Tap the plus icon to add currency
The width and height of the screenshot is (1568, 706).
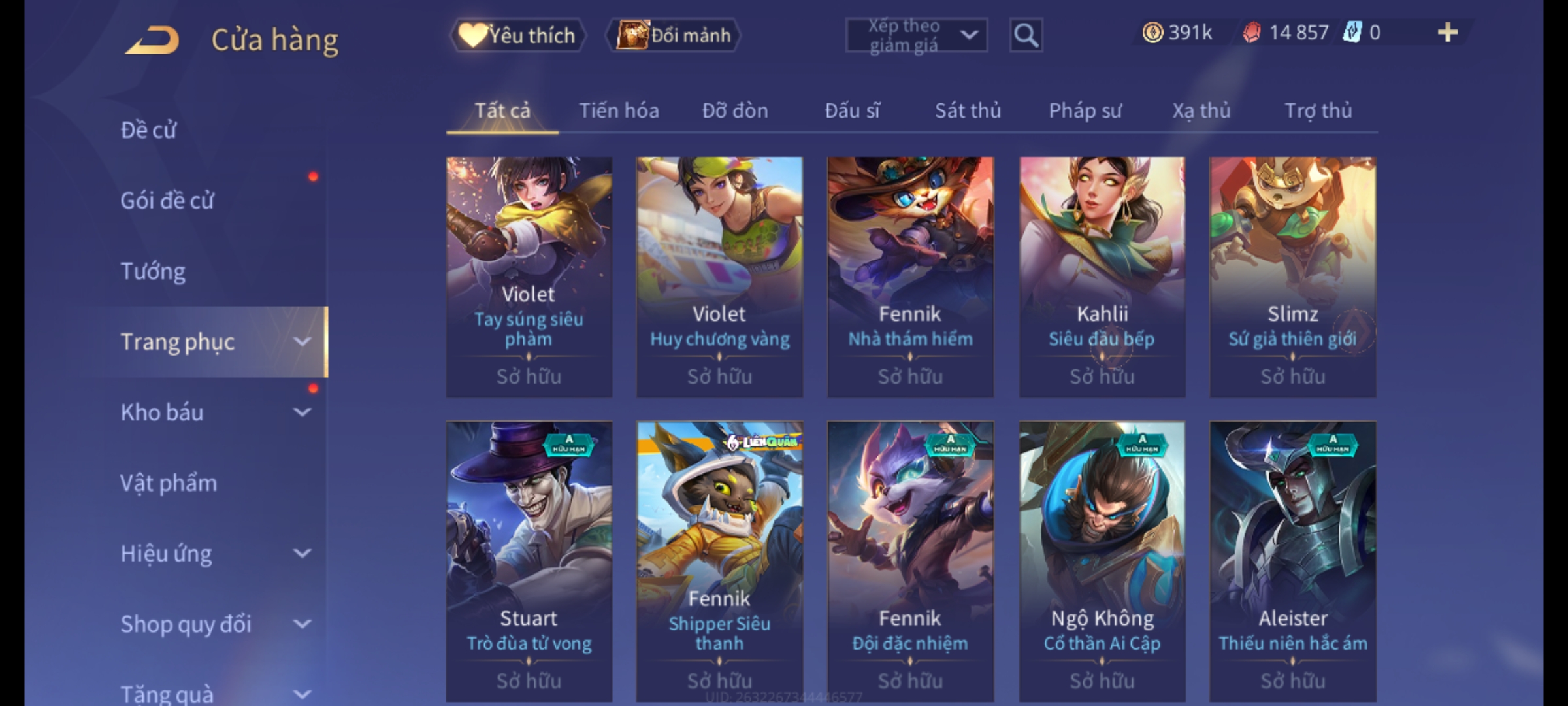coord(1448,33)
